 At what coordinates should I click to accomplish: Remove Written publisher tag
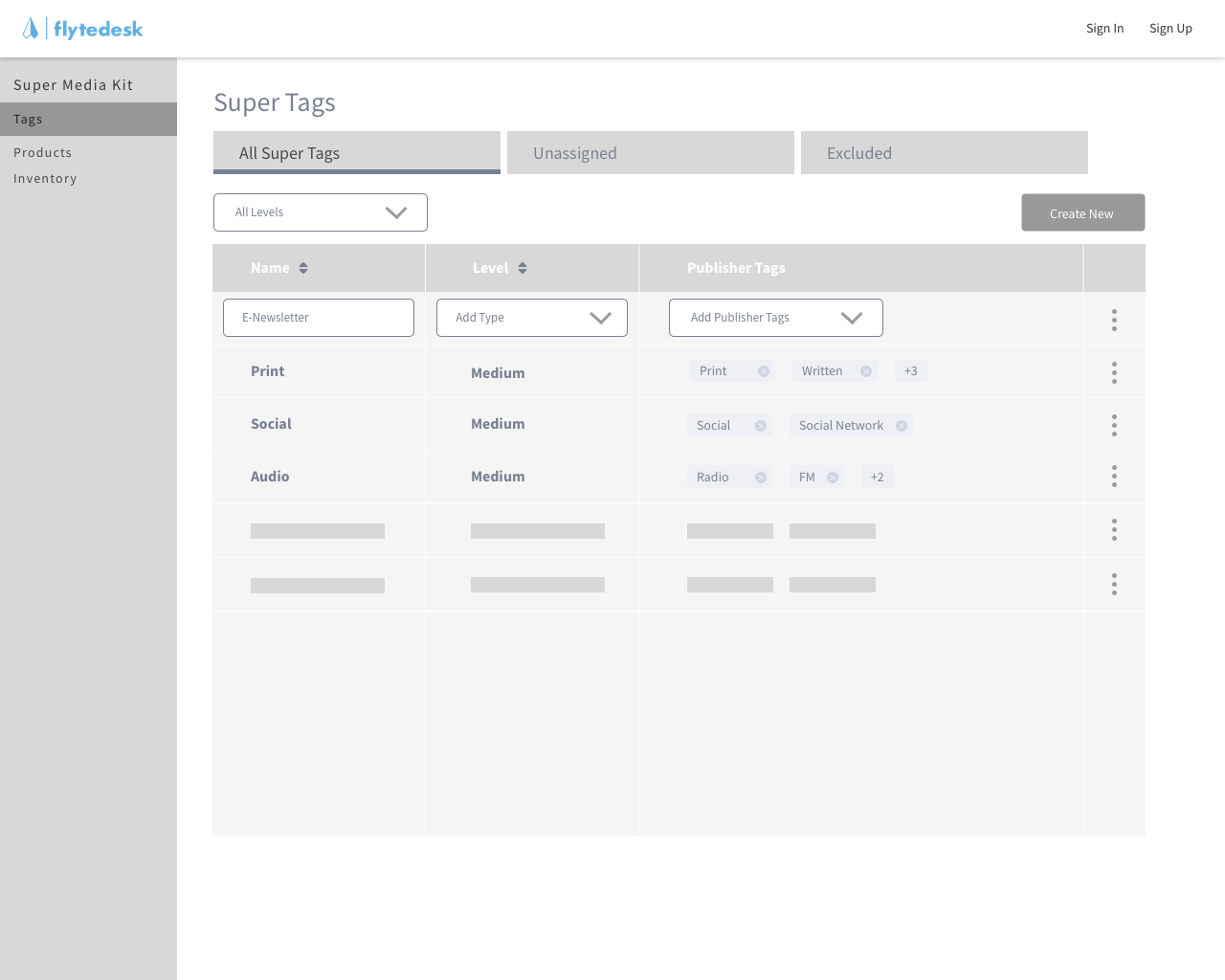click(866, 371)
